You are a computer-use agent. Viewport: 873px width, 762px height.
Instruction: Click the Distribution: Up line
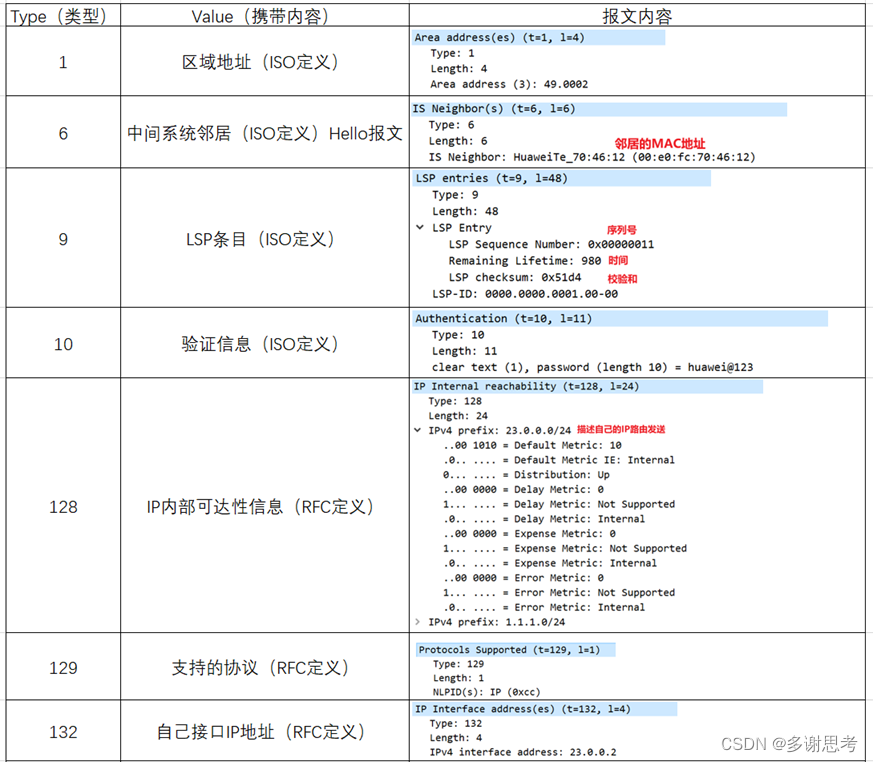(x=526, y=475)
